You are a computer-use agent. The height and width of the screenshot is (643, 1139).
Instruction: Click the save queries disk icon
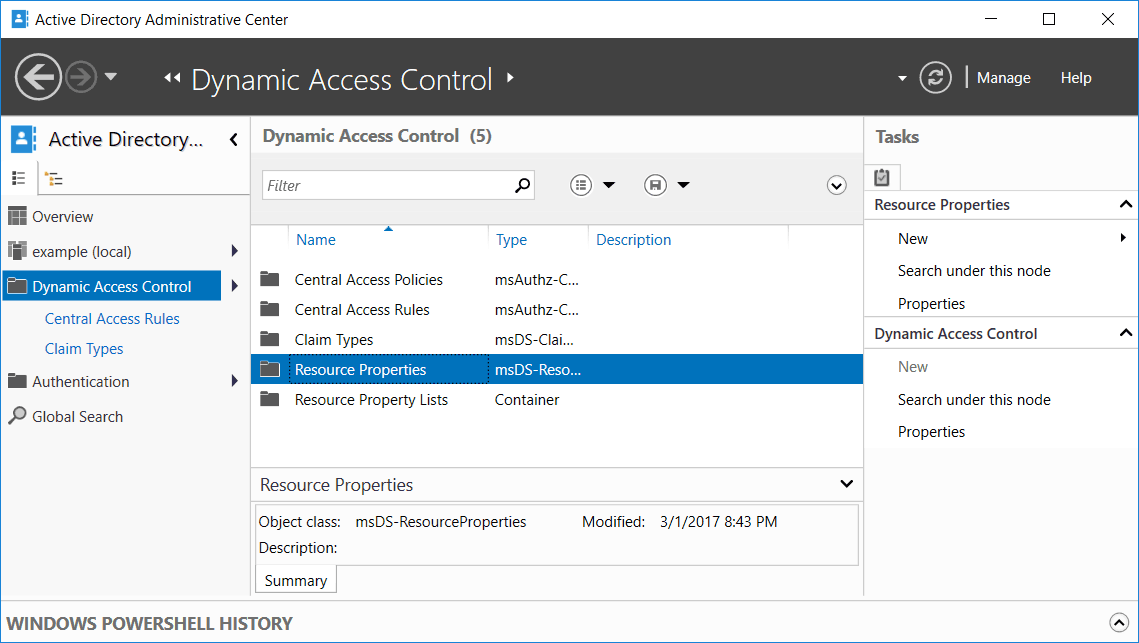coord(655,185)
